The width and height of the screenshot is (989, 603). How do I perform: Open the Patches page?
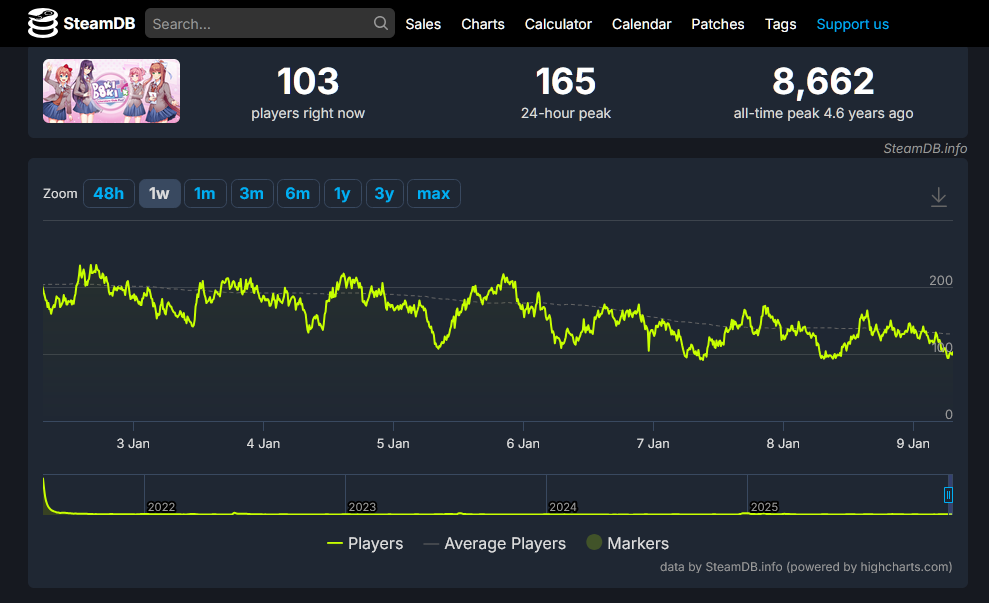[x=718, y=24]
